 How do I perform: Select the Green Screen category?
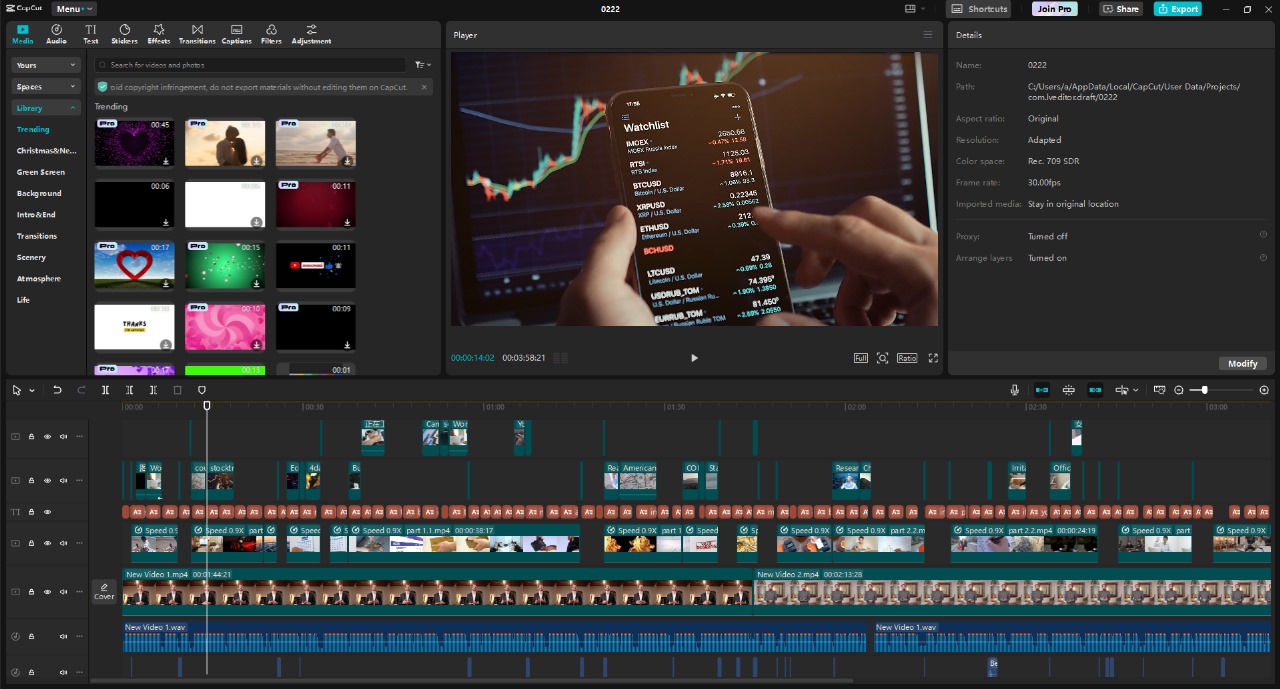coord(41,172)
